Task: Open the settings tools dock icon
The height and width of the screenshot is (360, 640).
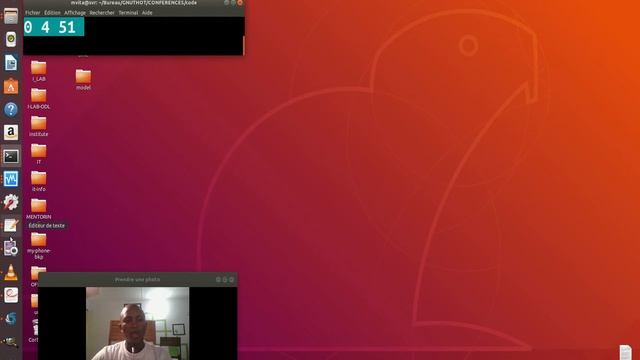Action: pyautogui.click(x=11, y=202)
